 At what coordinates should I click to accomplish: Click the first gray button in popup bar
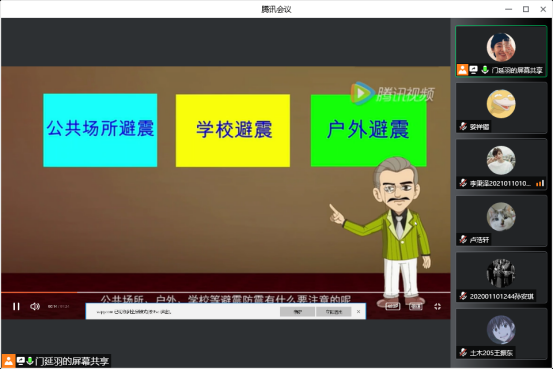(x=297, y=311)
